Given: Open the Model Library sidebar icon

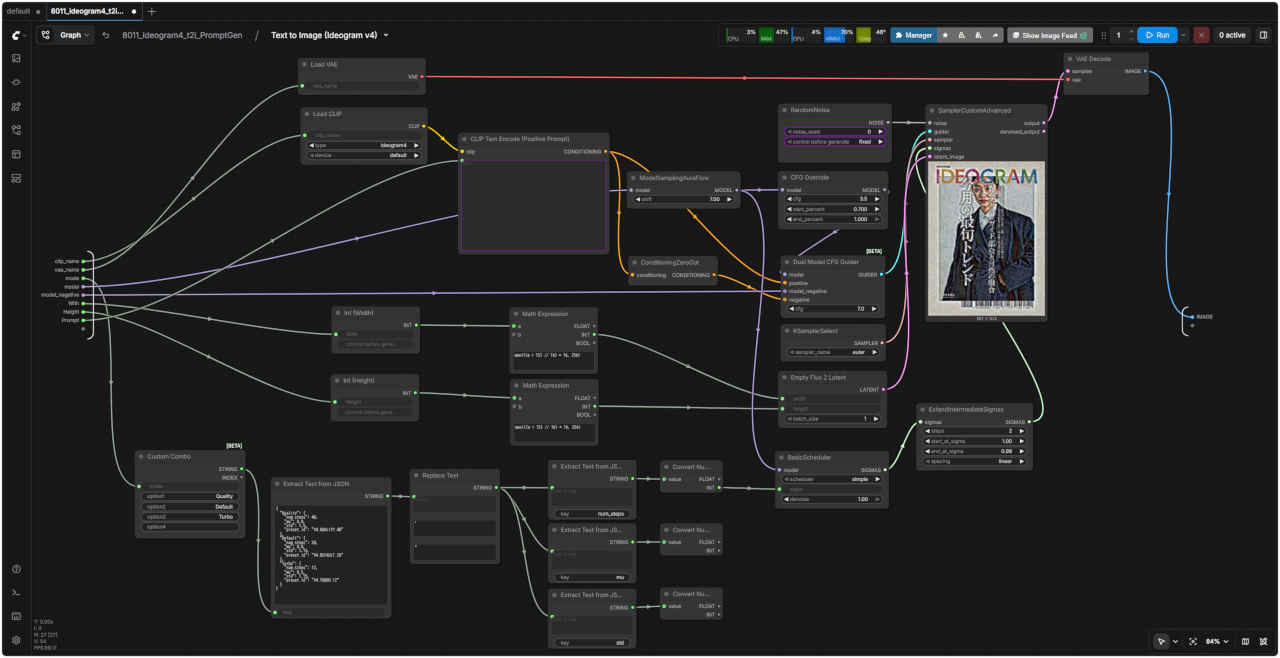Looking at the screenshot, I should pos(16,106).
